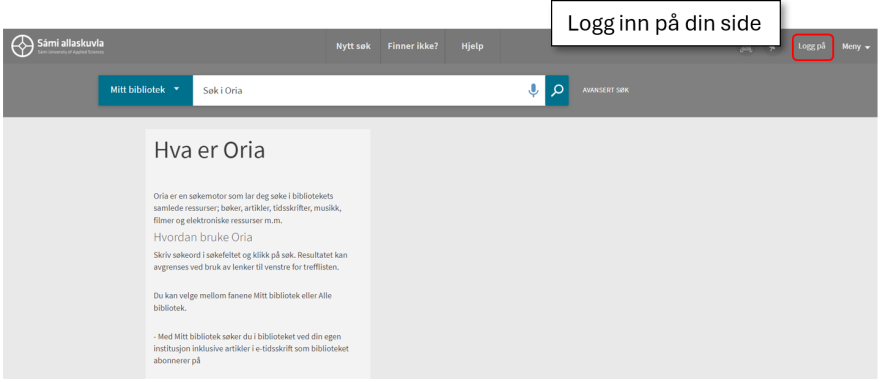Expand the Meny dropdown
The height and width of the screenshot is (382, 880).
(x=855, y=47)
